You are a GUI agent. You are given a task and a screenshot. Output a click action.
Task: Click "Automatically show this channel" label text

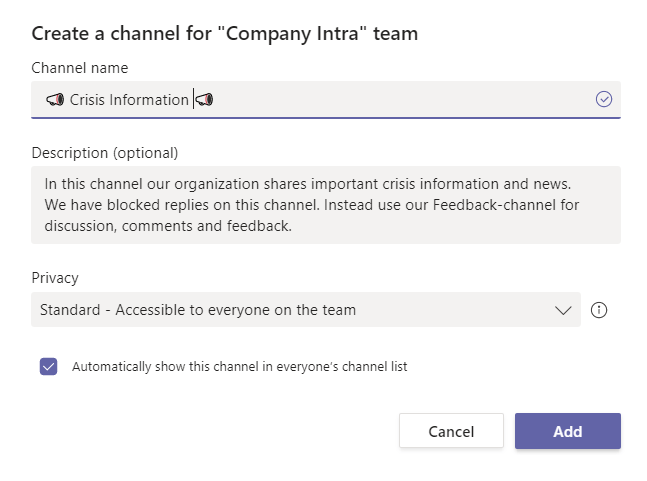point(239,367)
